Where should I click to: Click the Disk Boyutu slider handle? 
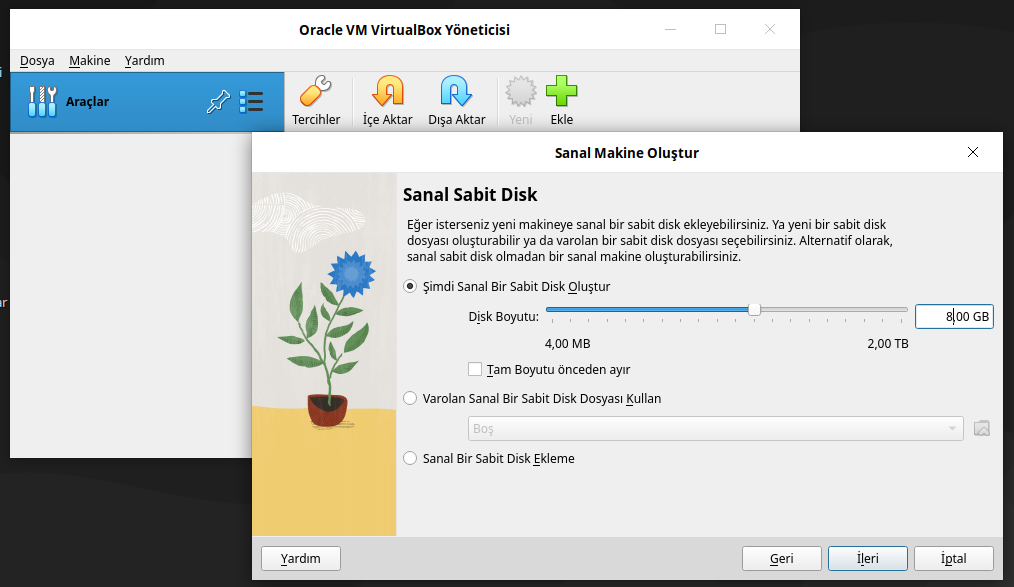tap(754, 310)
